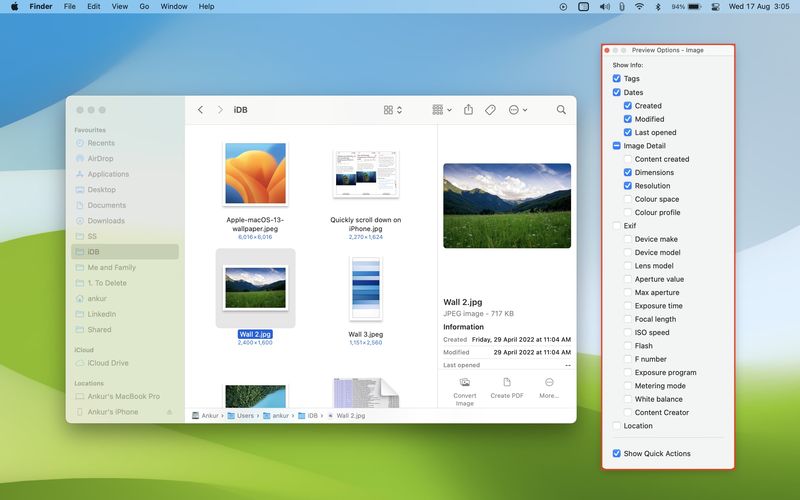Toggle the Last opened checkbox

tap(628, 132)
